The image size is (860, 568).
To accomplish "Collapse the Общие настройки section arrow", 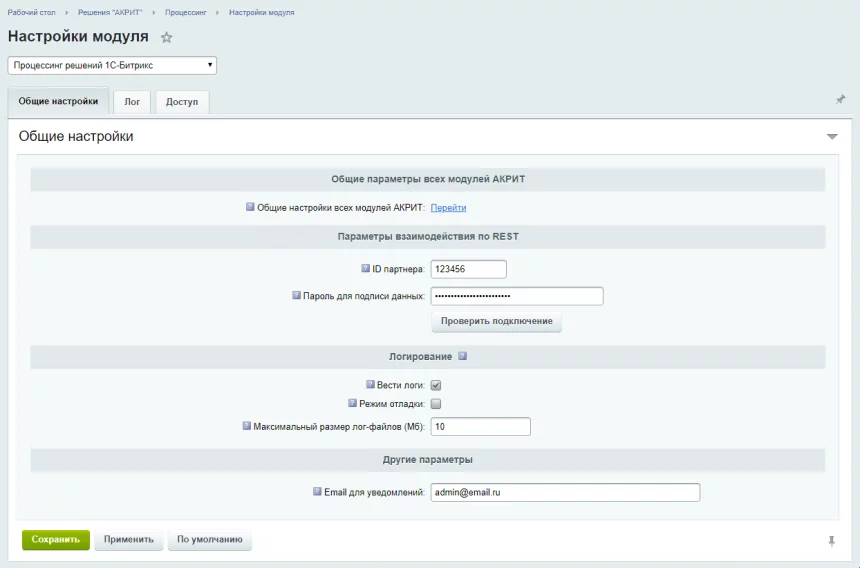I will [832, 137].
